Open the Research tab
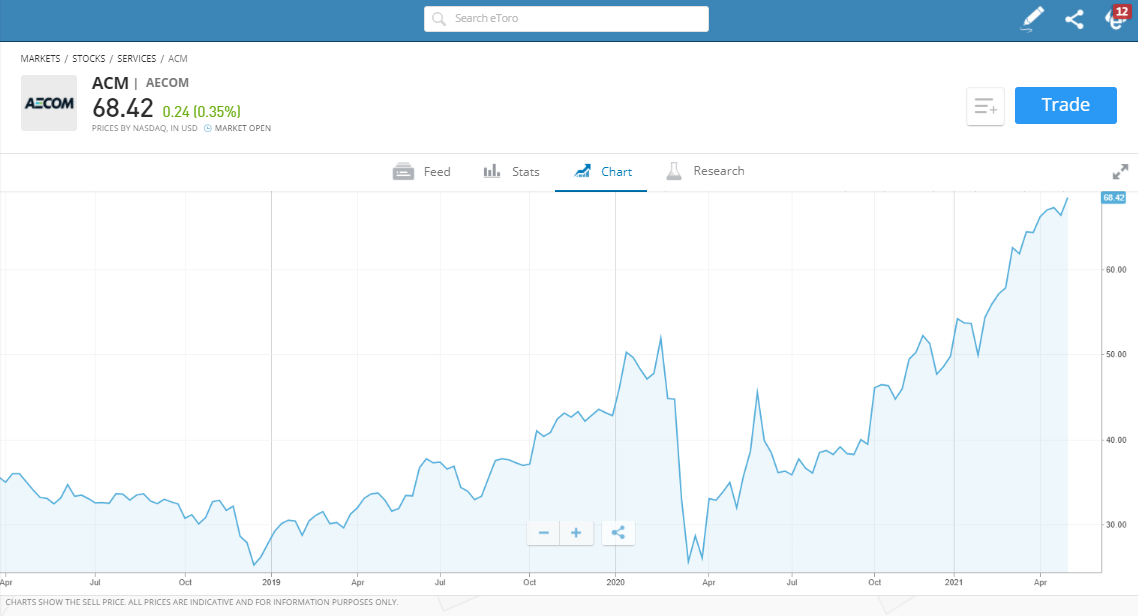Image resolution: width=1138 pixels, height=616 pixels. coord(706,171)
